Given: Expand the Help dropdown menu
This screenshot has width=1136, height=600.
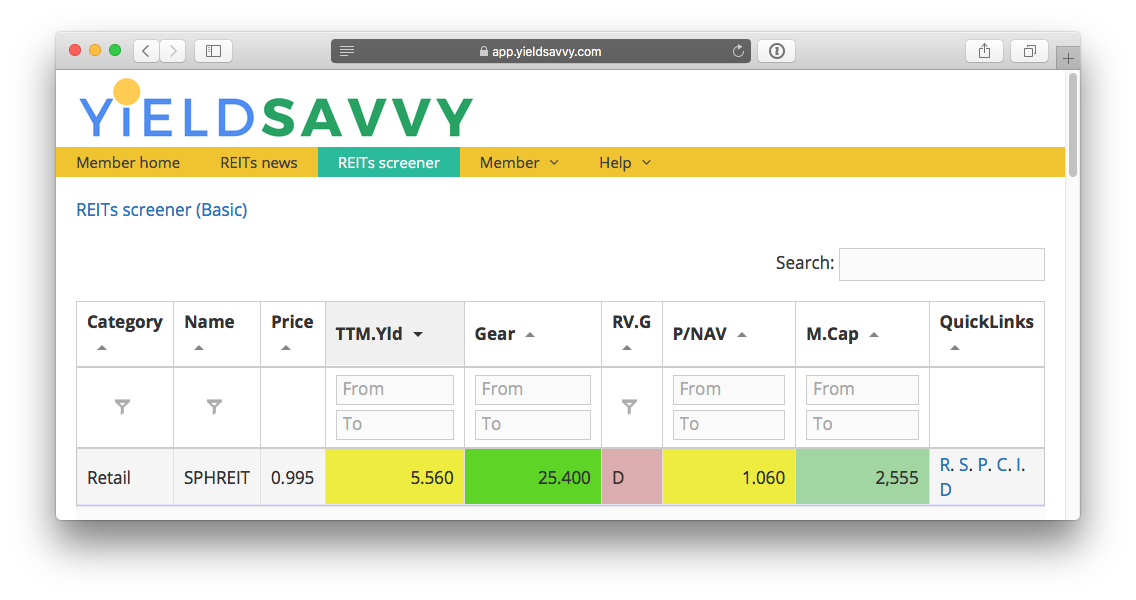Looking at the screenshot, I should pos(625,162).
